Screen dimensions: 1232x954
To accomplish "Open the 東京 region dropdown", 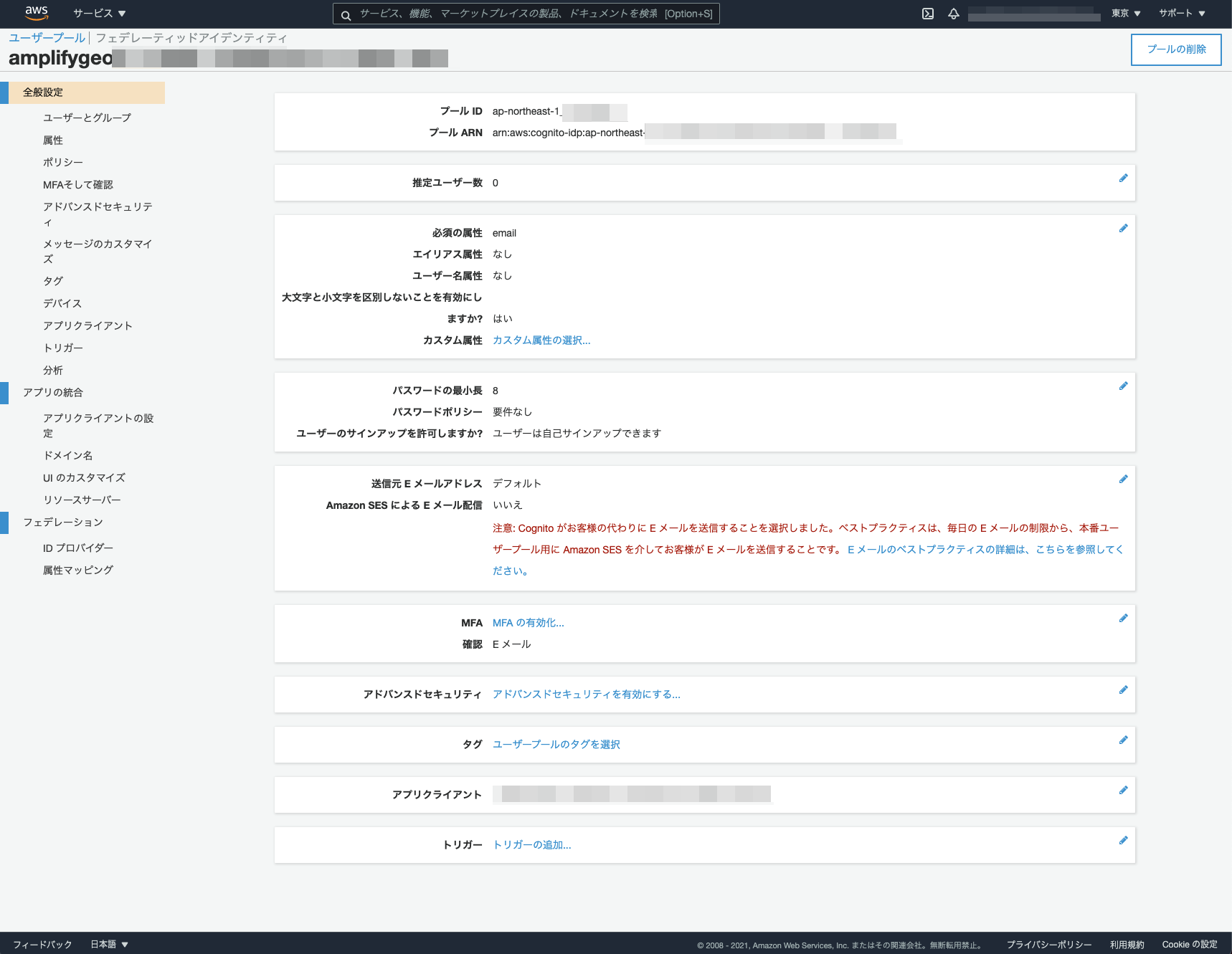I will coord(1126,14).
